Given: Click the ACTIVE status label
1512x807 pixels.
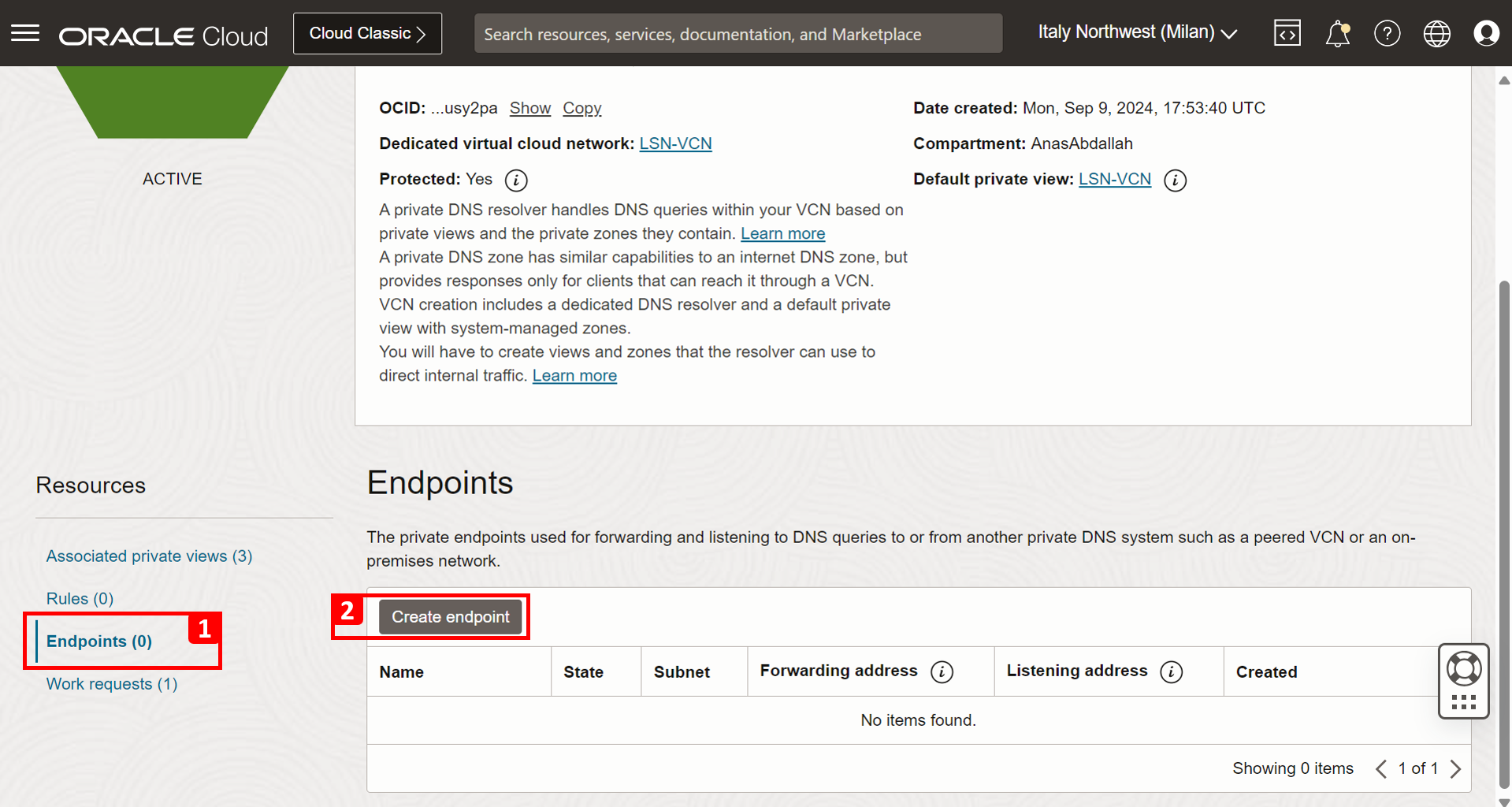Looking at the screenshot, I should click(x=172, y=179).
